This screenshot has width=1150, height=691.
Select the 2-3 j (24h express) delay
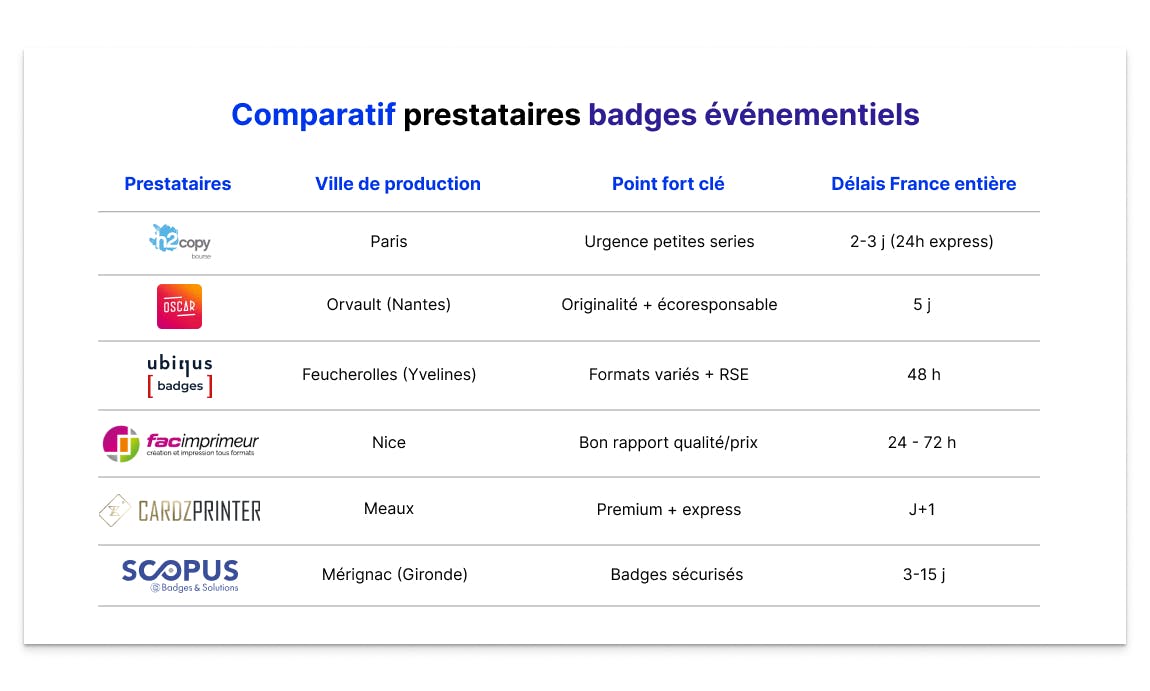922,242
